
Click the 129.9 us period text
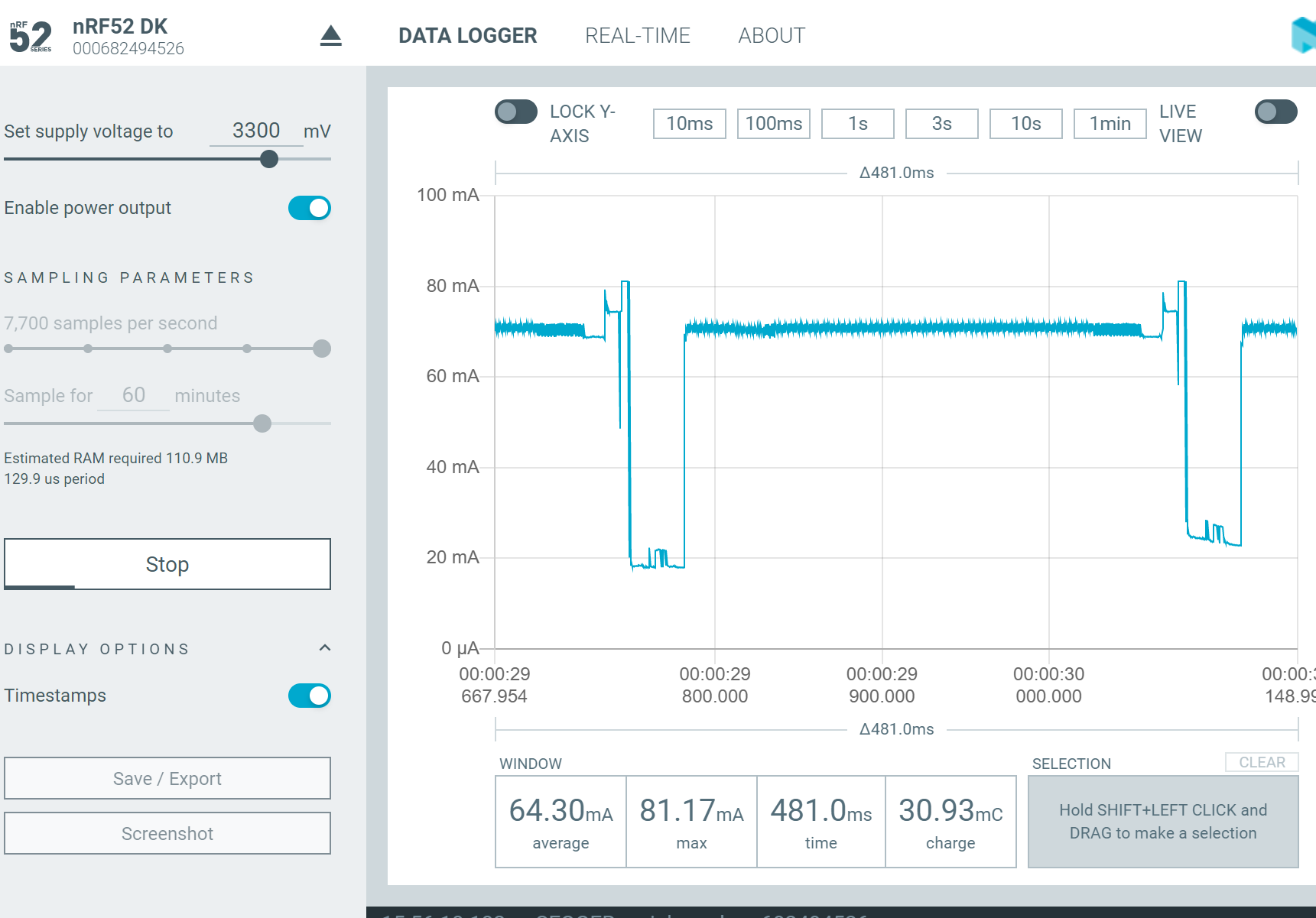54,478
